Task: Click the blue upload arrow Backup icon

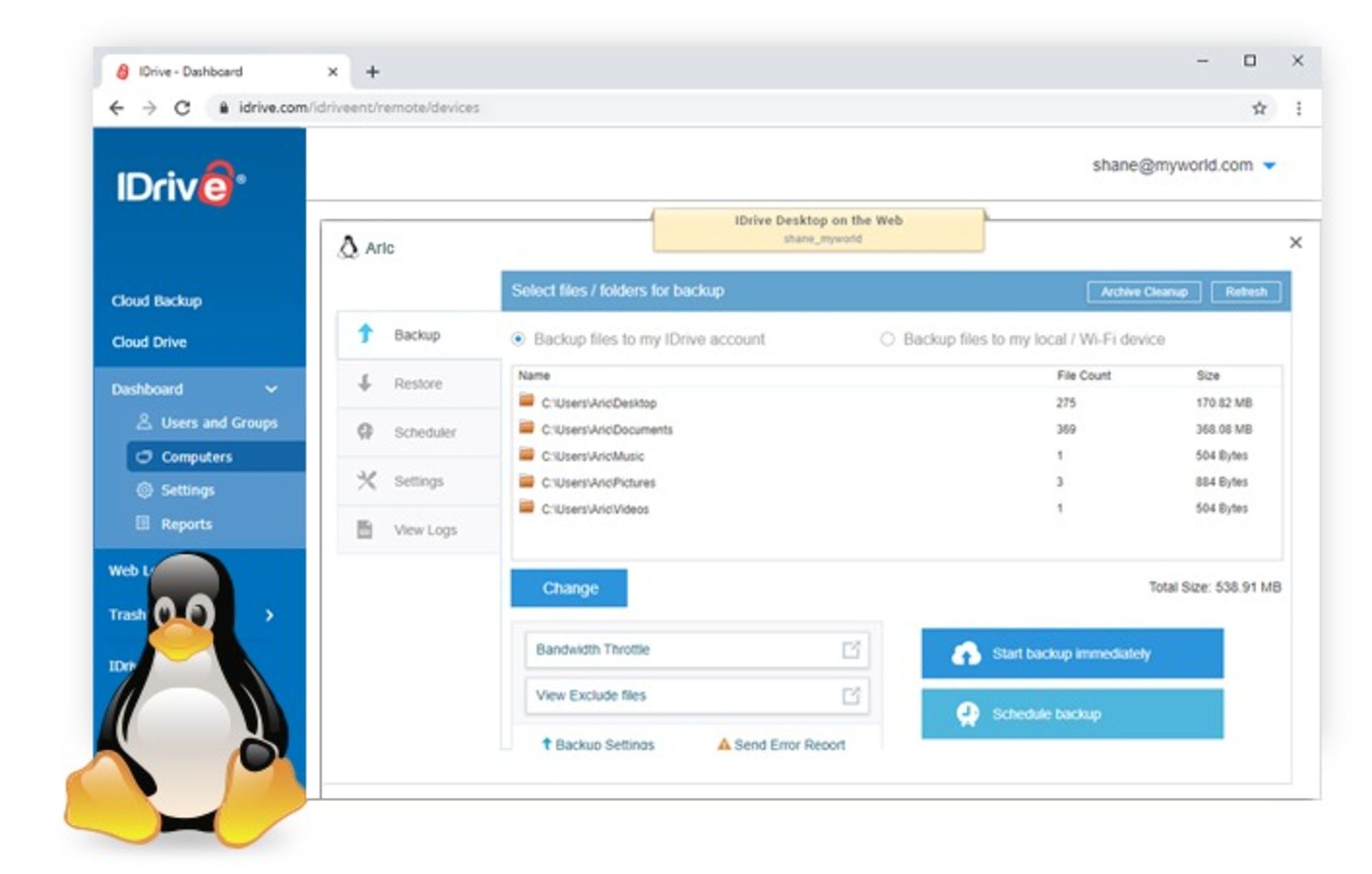Action: pos(365,334)
